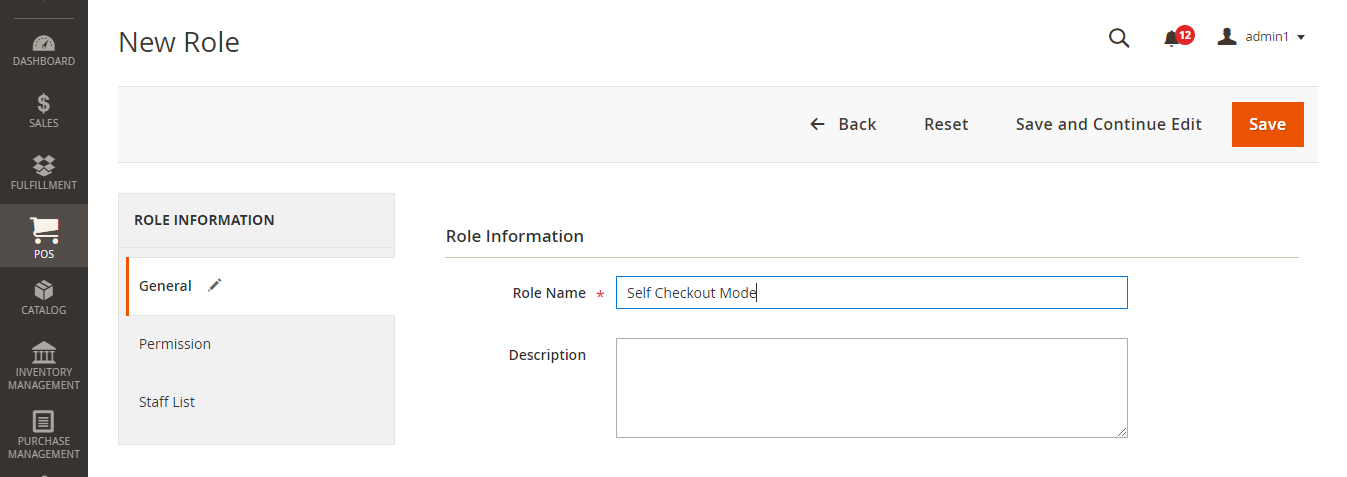Select the POS shopping cart icon
The height and width of the screenshot is (477, 1347).
coord(43,231)
